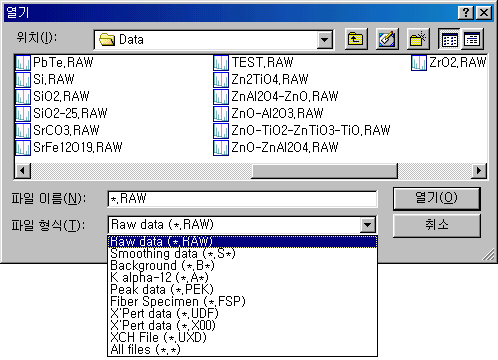The image size is (498, 360).
Task: Create a new folder with sparkle icon
Action: (x=418, y=39)
